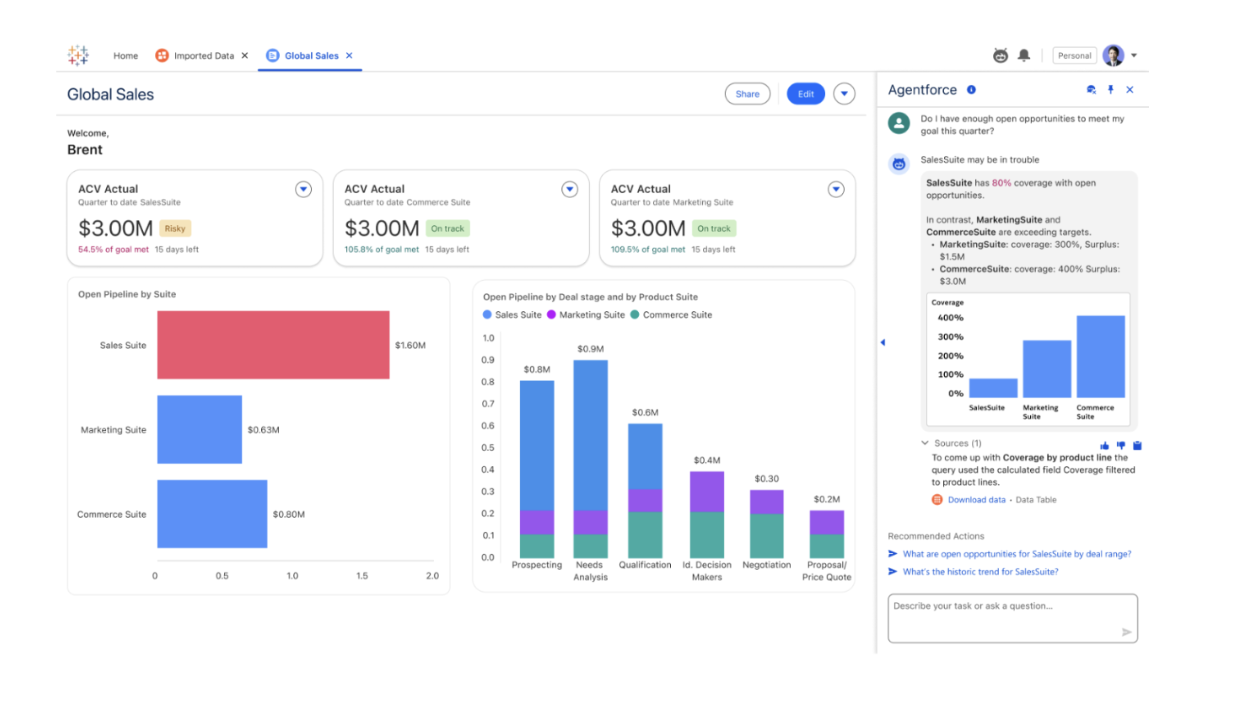
Task: Click the Prospecting stacked bar
Action: (536, 469)
